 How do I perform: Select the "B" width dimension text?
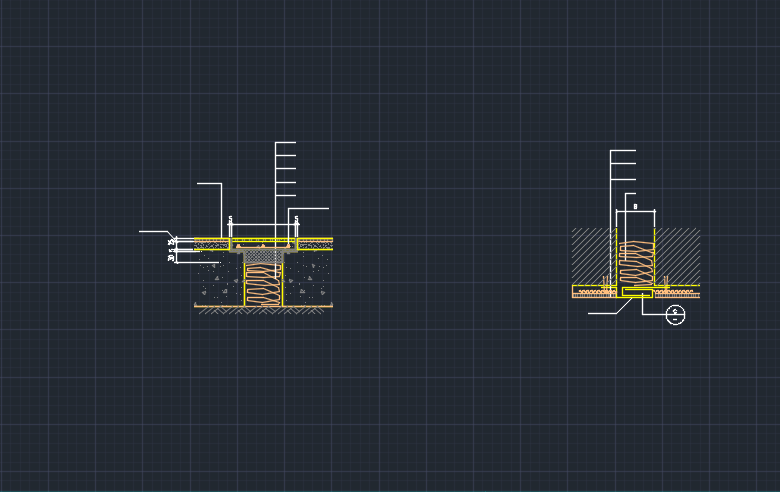click(635, 206)
